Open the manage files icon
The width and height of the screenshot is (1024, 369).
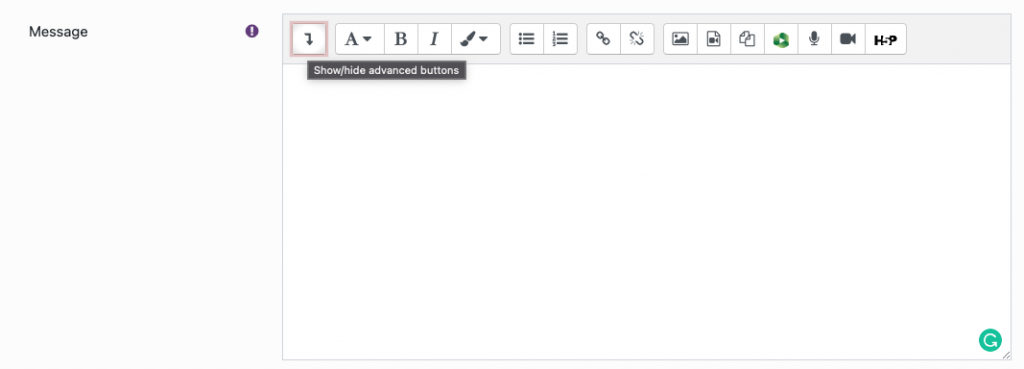(x=747, y=39)
